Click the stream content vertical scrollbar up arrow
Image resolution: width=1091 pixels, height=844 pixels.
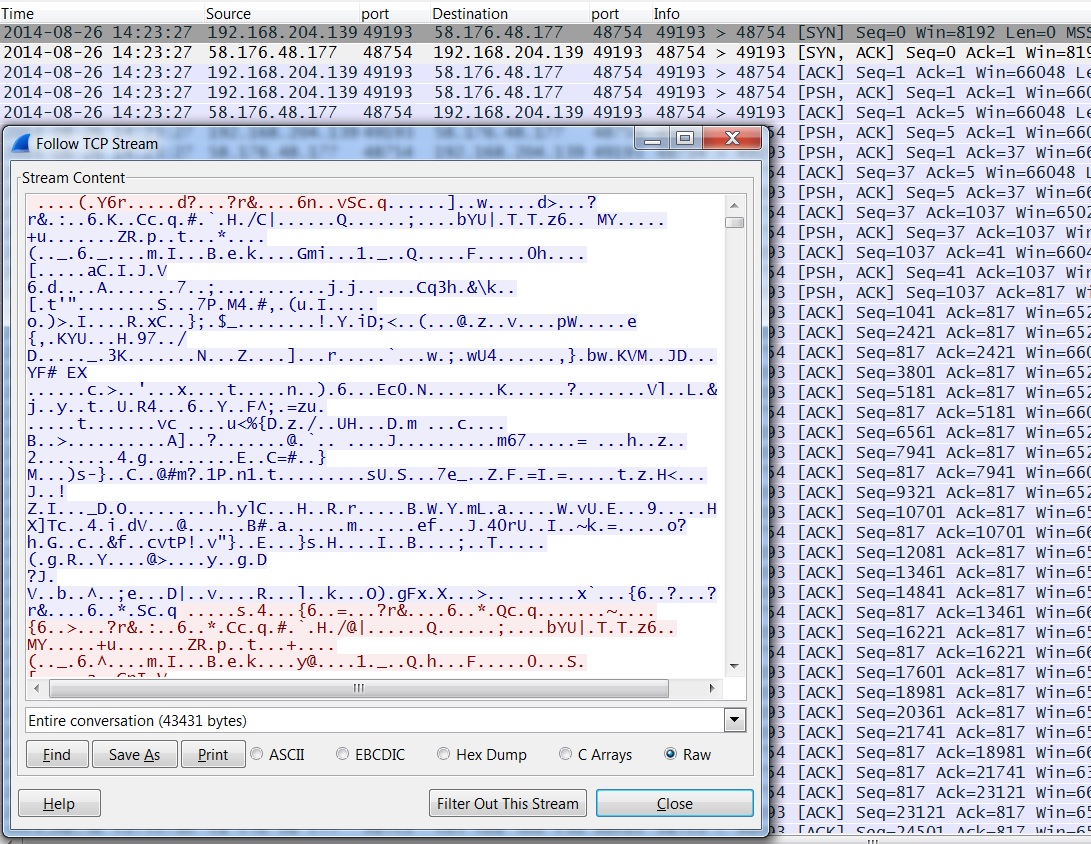click(x=734, y=204)
